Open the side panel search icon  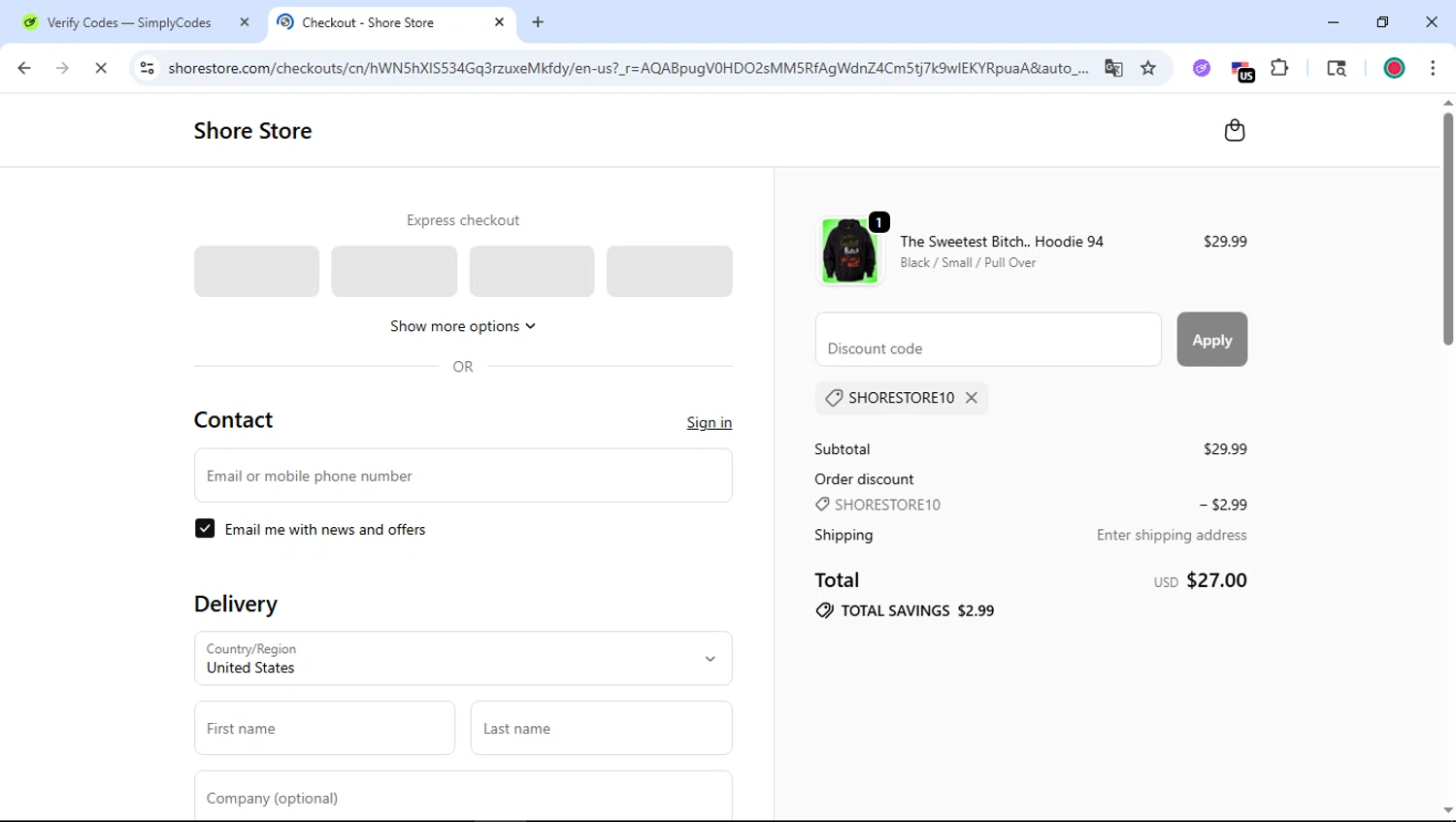[1337, 68]
